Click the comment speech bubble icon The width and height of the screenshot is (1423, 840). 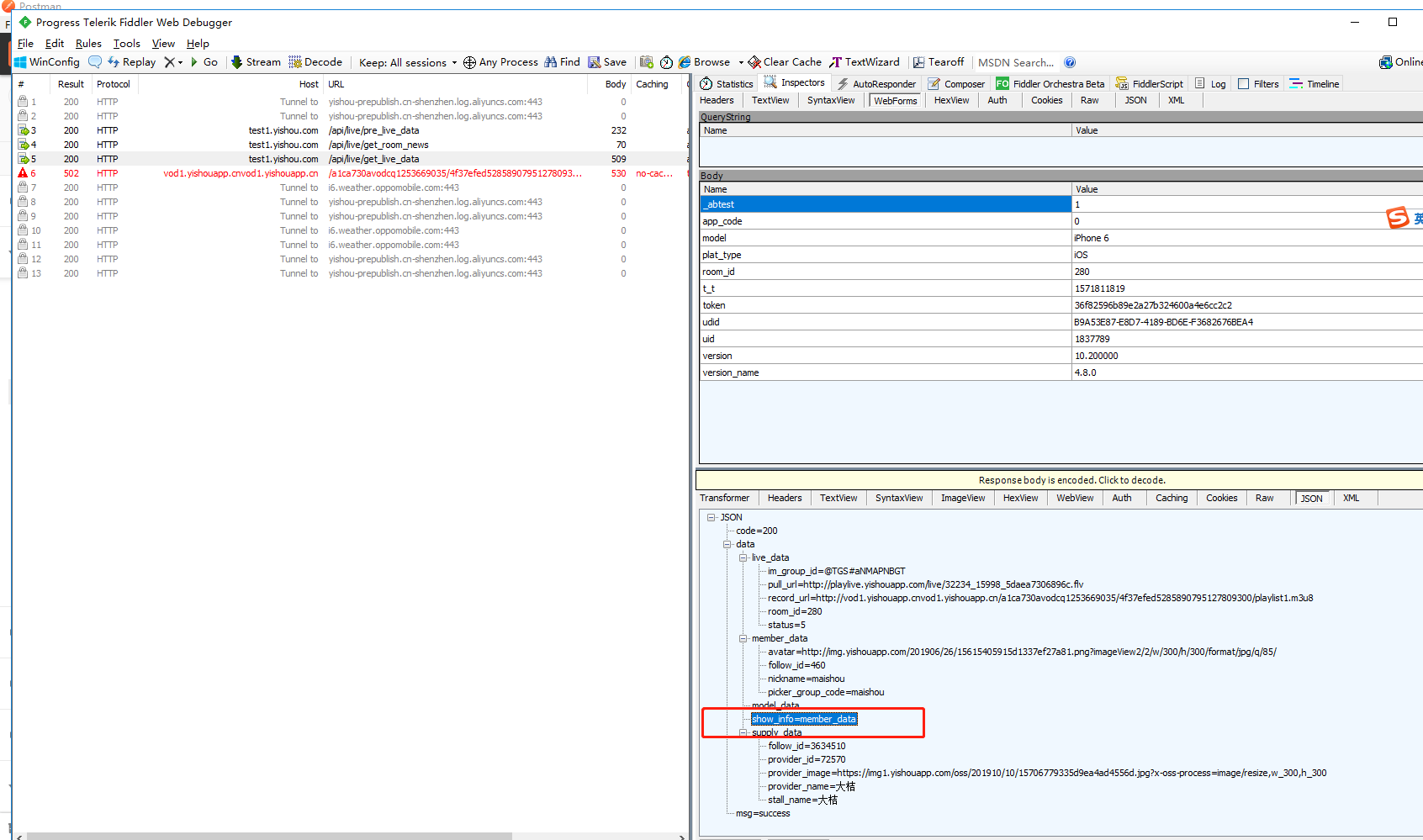click(x=95, y=62)
